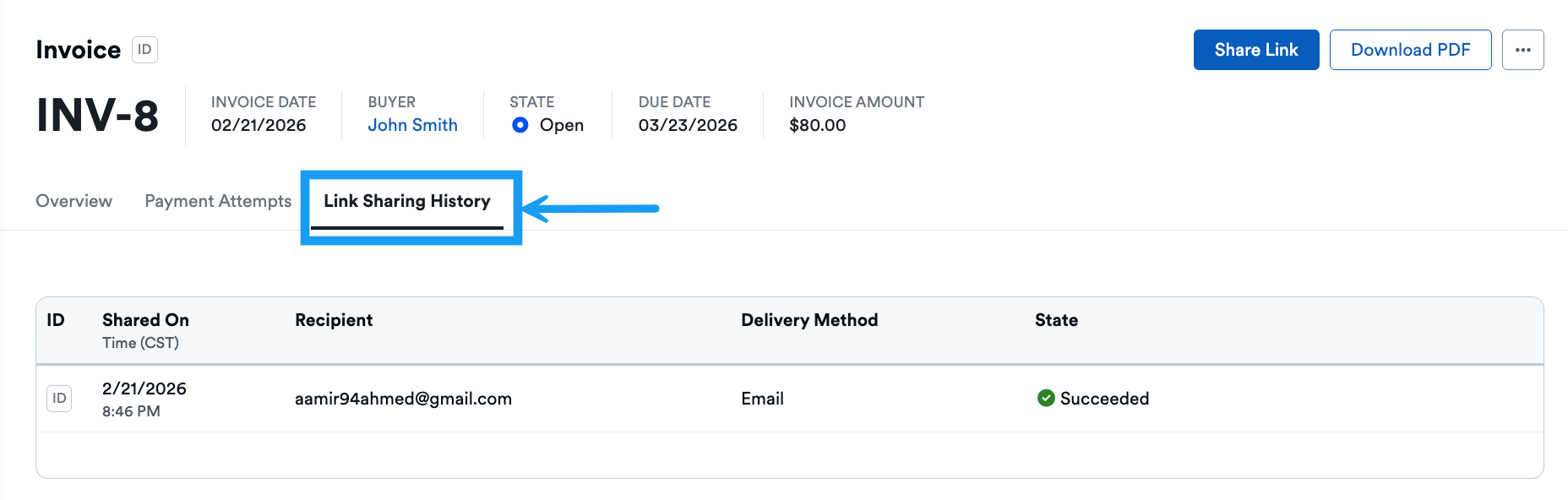Copy the invoice ID badge next to Invoice
Image resolution: width=1568 pixels, height=500 pixels.
(144, 50)
